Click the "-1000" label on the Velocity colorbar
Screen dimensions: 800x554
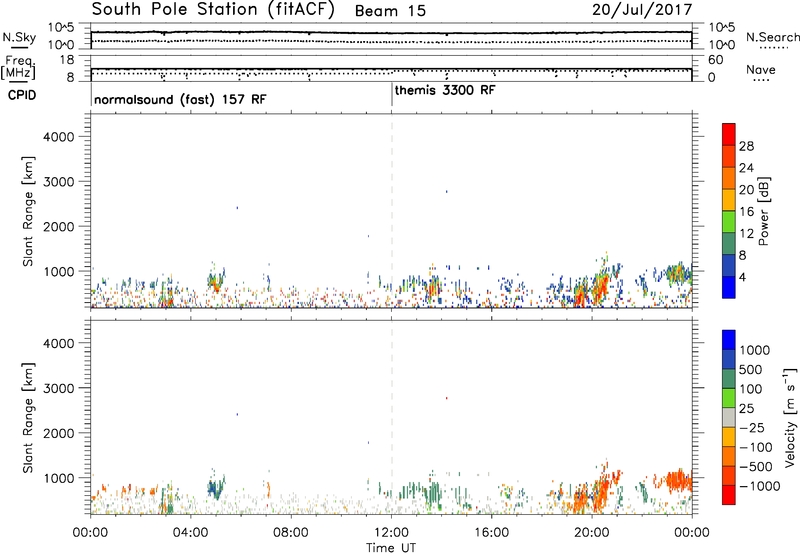click(760, 486)
